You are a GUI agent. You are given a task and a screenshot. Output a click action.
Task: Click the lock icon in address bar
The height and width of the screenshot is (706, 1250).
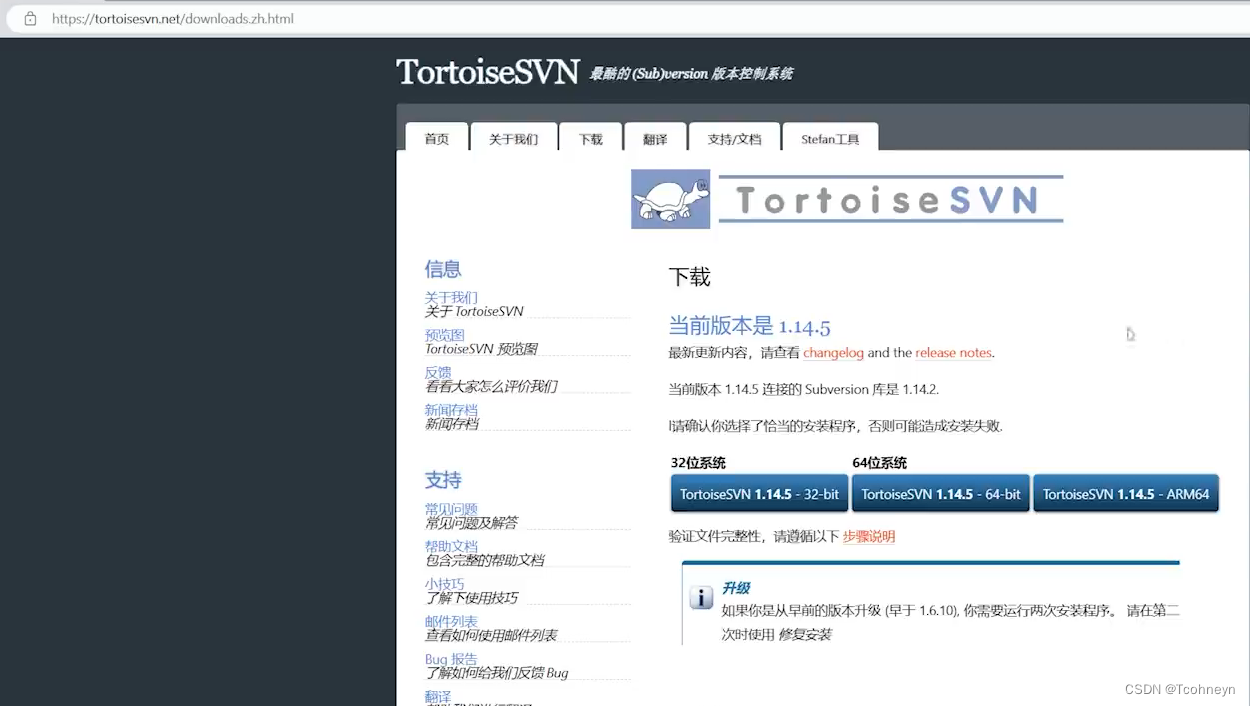point(30,19)
